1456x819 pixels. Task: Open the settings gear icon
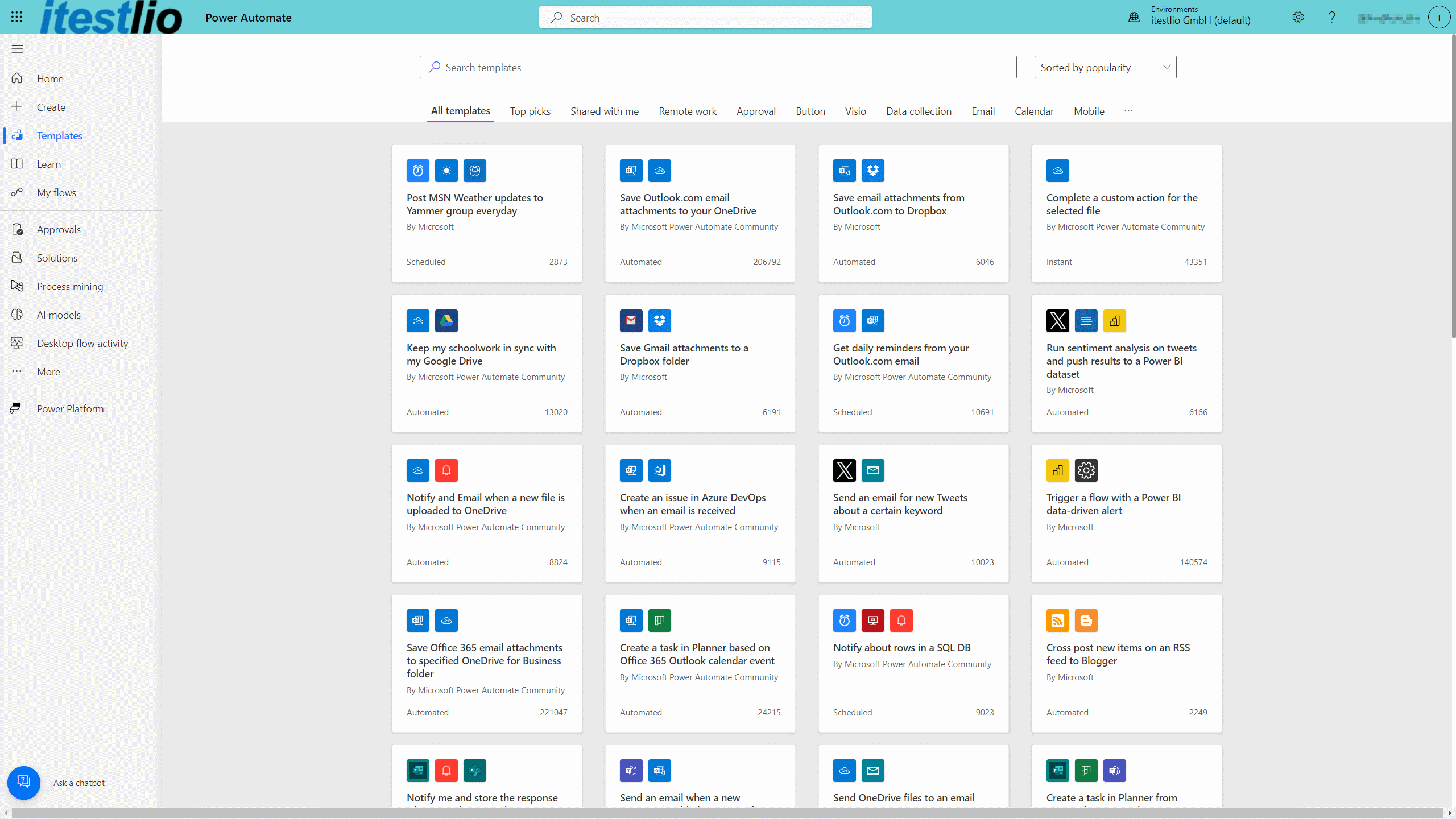1297,18
